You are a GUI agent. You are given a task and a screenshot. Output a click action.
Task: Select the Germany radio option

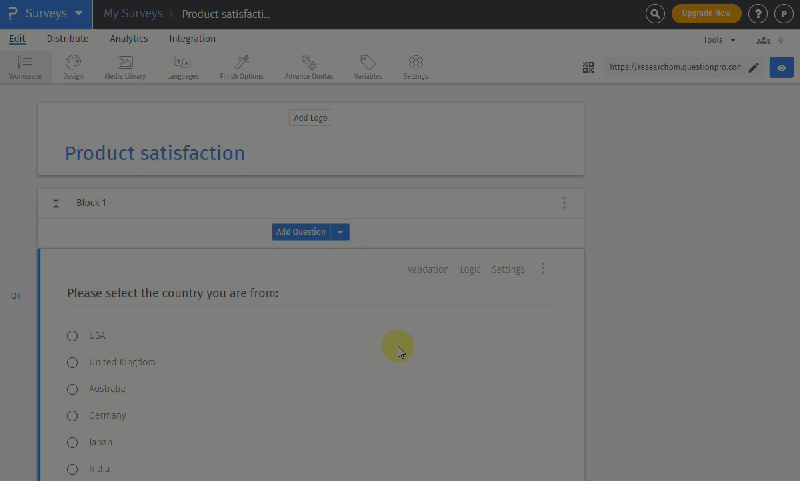72,416
